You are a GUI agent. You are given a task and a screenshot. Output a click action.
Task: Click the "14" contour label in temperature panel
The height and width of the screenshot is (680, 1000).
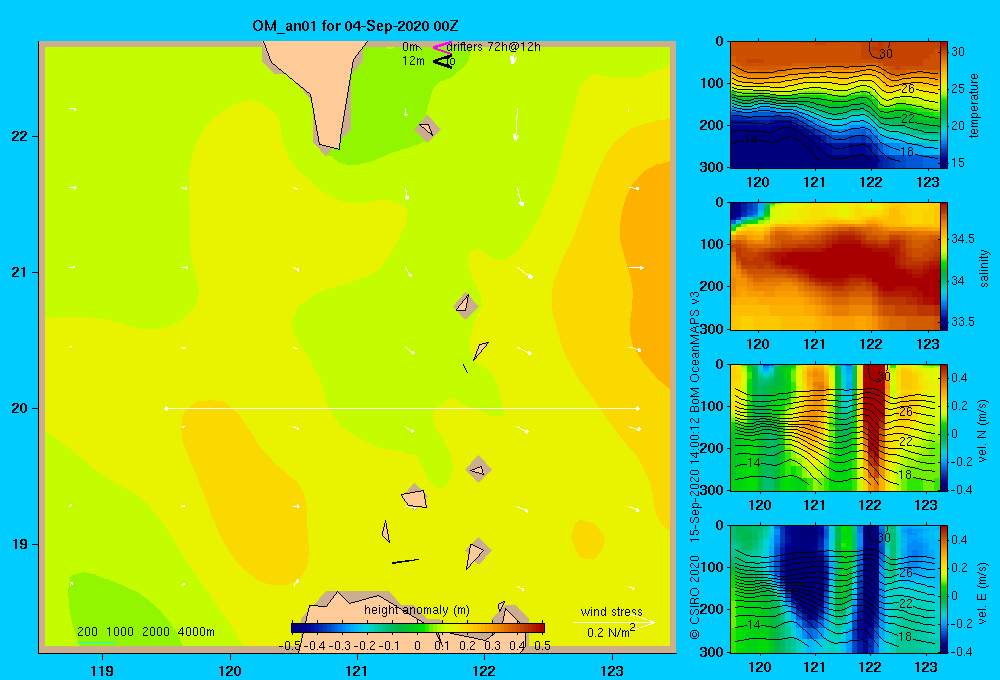(x=751, y=140)
